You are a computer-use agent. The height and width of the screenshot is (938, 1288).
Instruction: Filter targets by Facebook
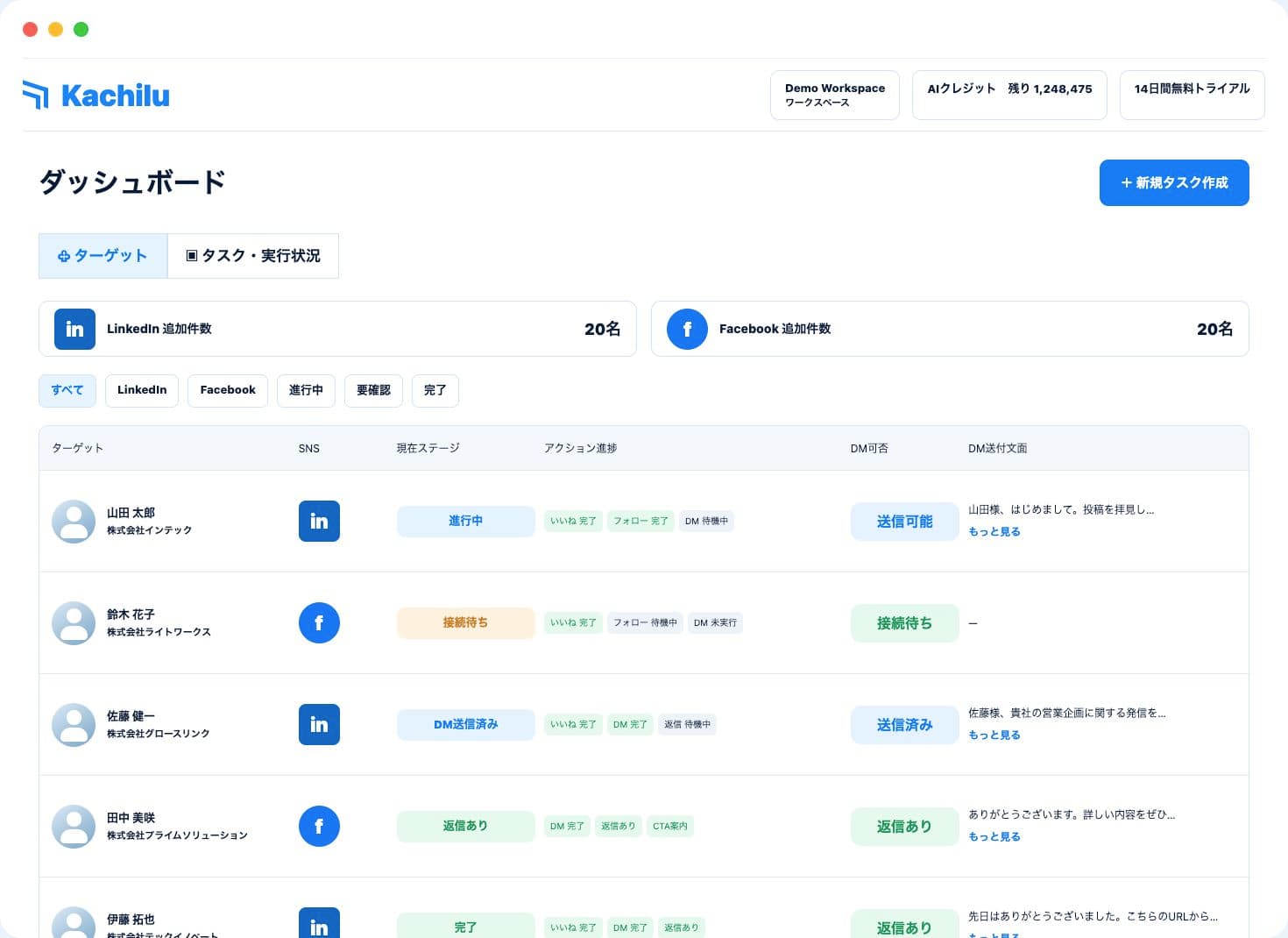click(228, 390)
